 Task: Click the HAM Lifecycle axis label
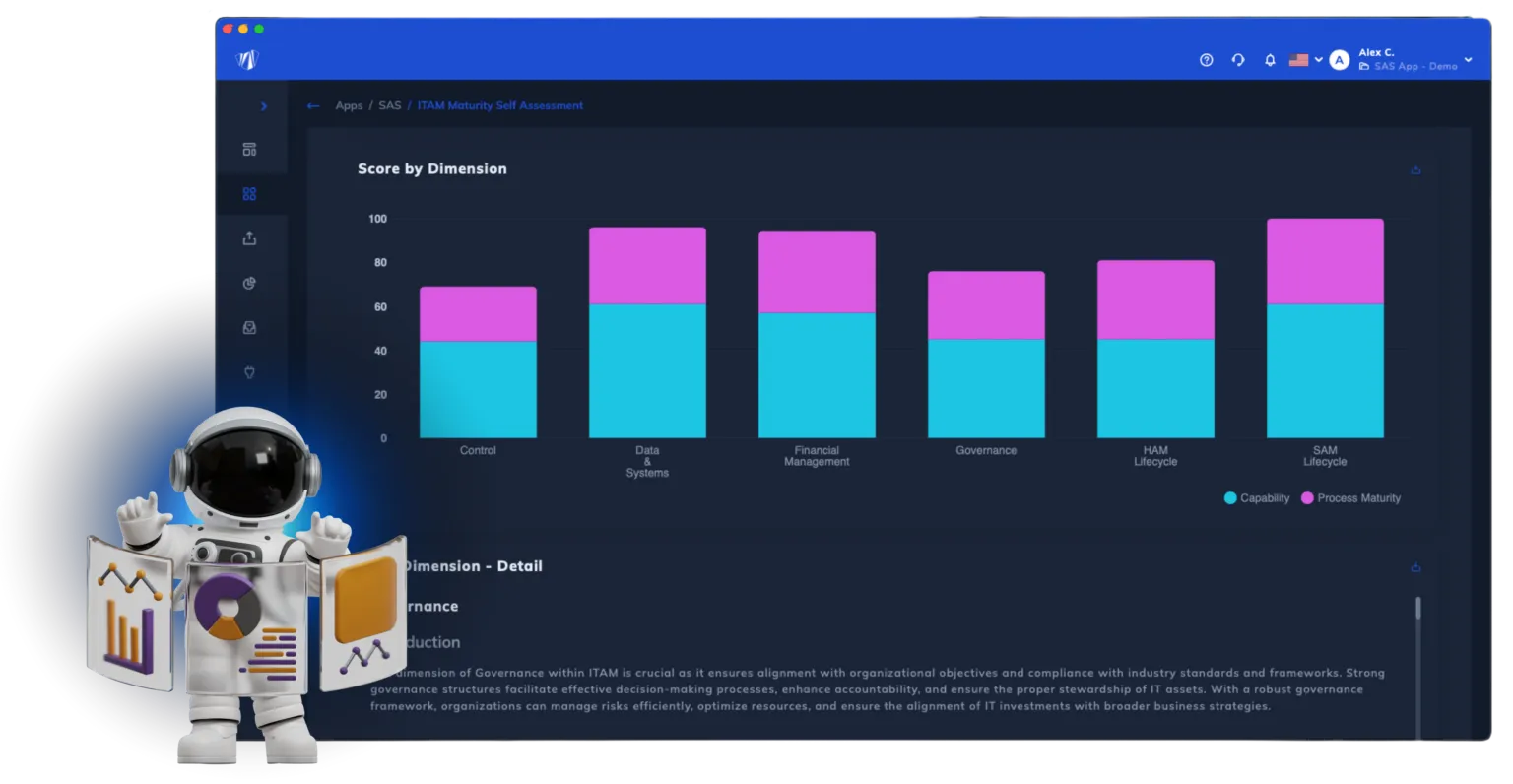[x=1155, y=456]
